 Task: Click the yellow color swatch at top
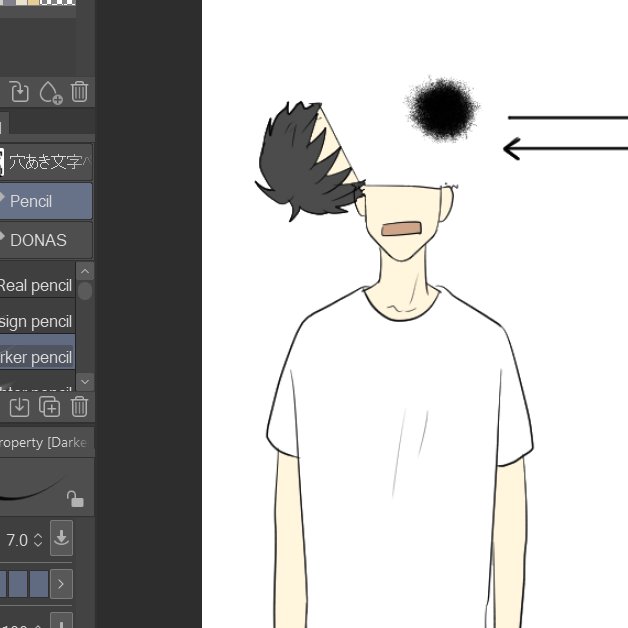tap(33, 2)
